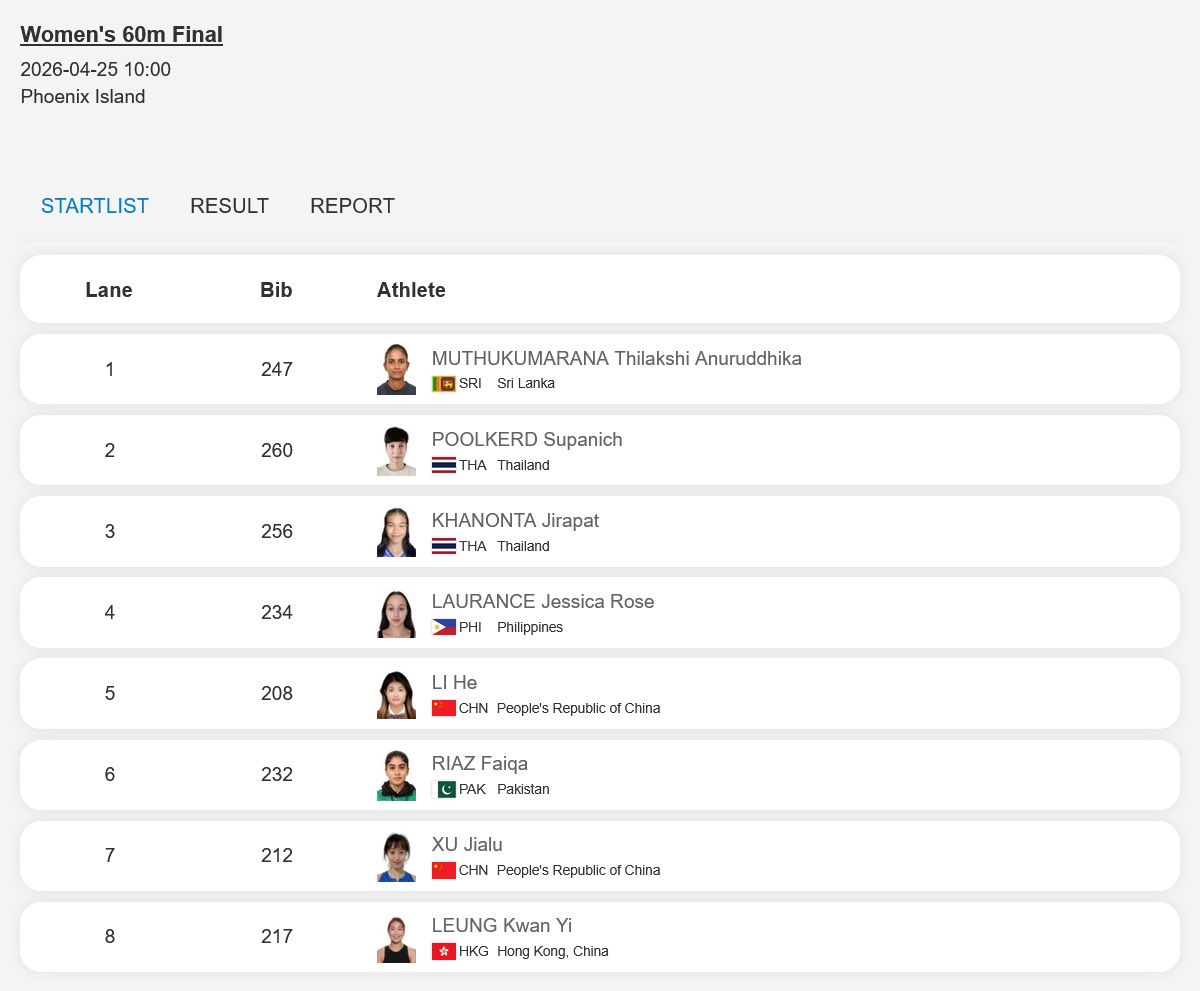This screenshot has height=991, width=1200.
Task: Click LEUNG Kwan Yi name
Action: pyautogui.click(x=502, y=925)
